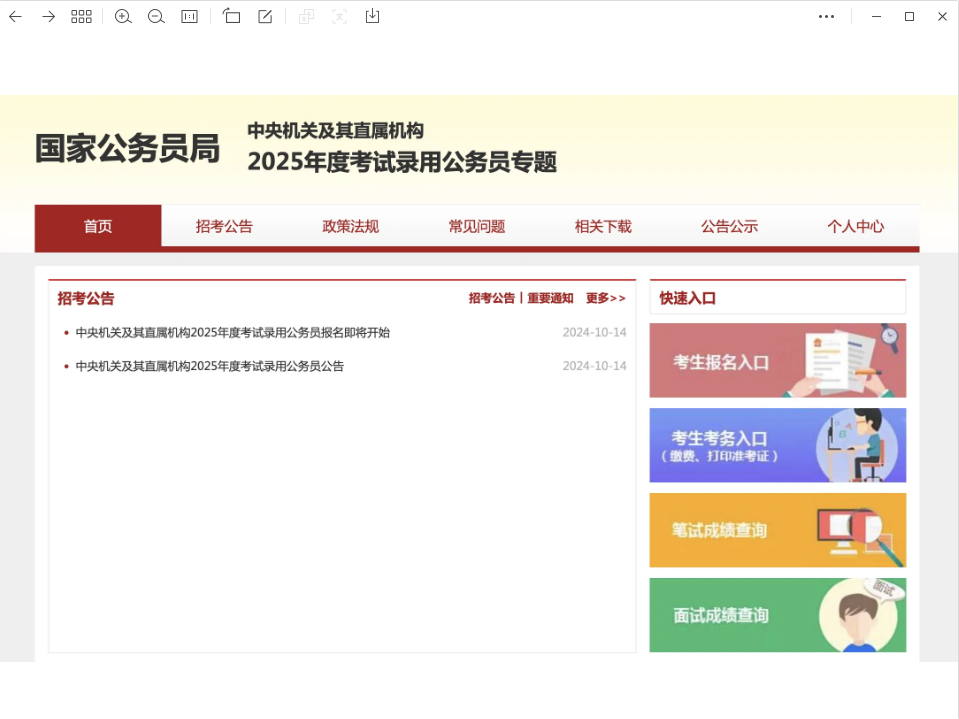Switch to the 首页 tab
Image resolution: width=959 pixels, height=719 pixels.
tap(98, 226)
